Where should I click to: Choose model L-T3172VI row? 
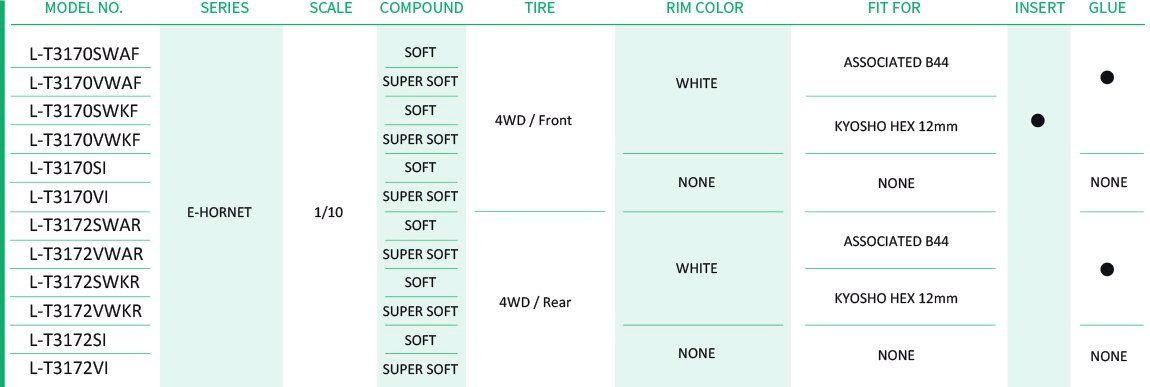(69, 369)
